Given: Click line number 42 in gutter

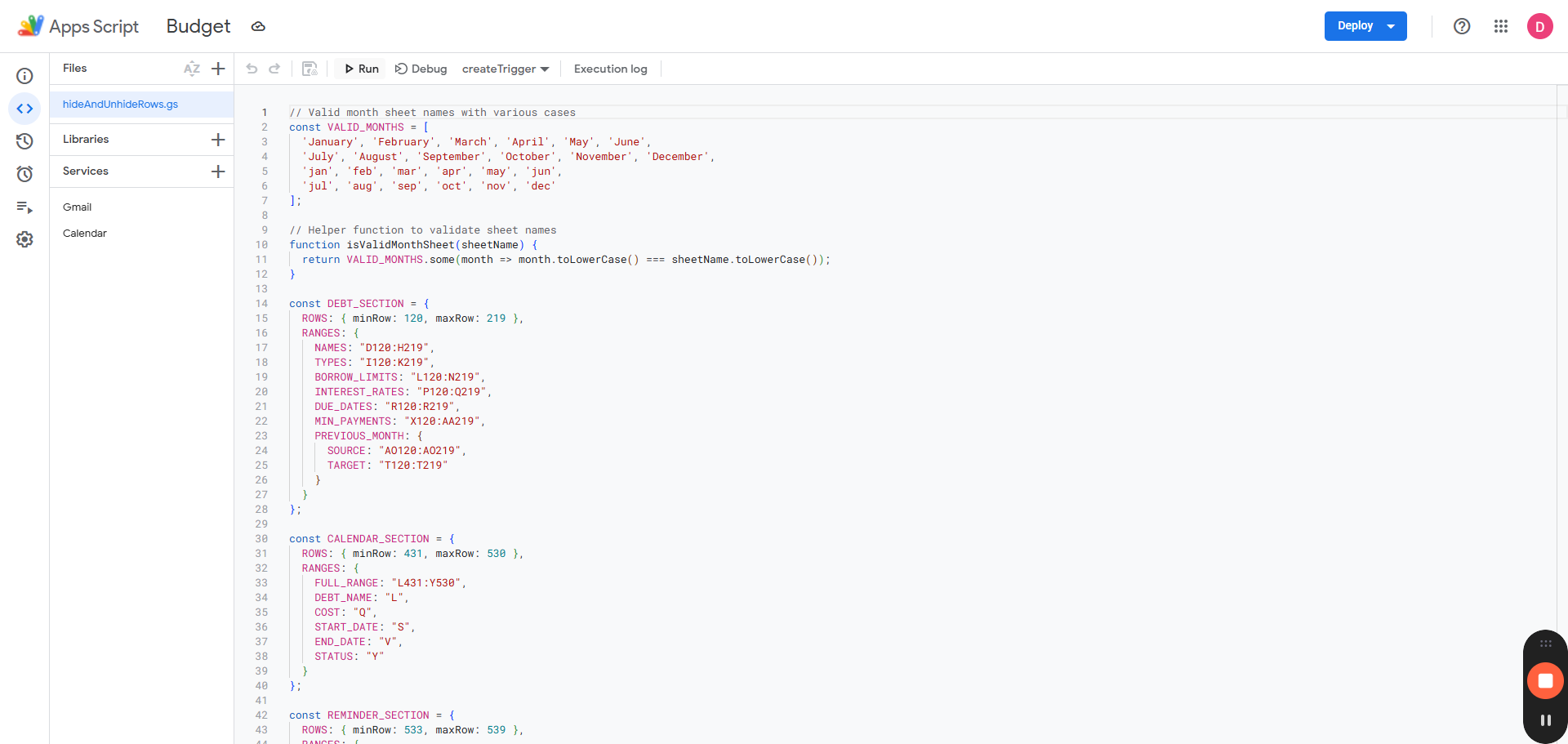Looking at the screenshot, I should coord(261,715).
